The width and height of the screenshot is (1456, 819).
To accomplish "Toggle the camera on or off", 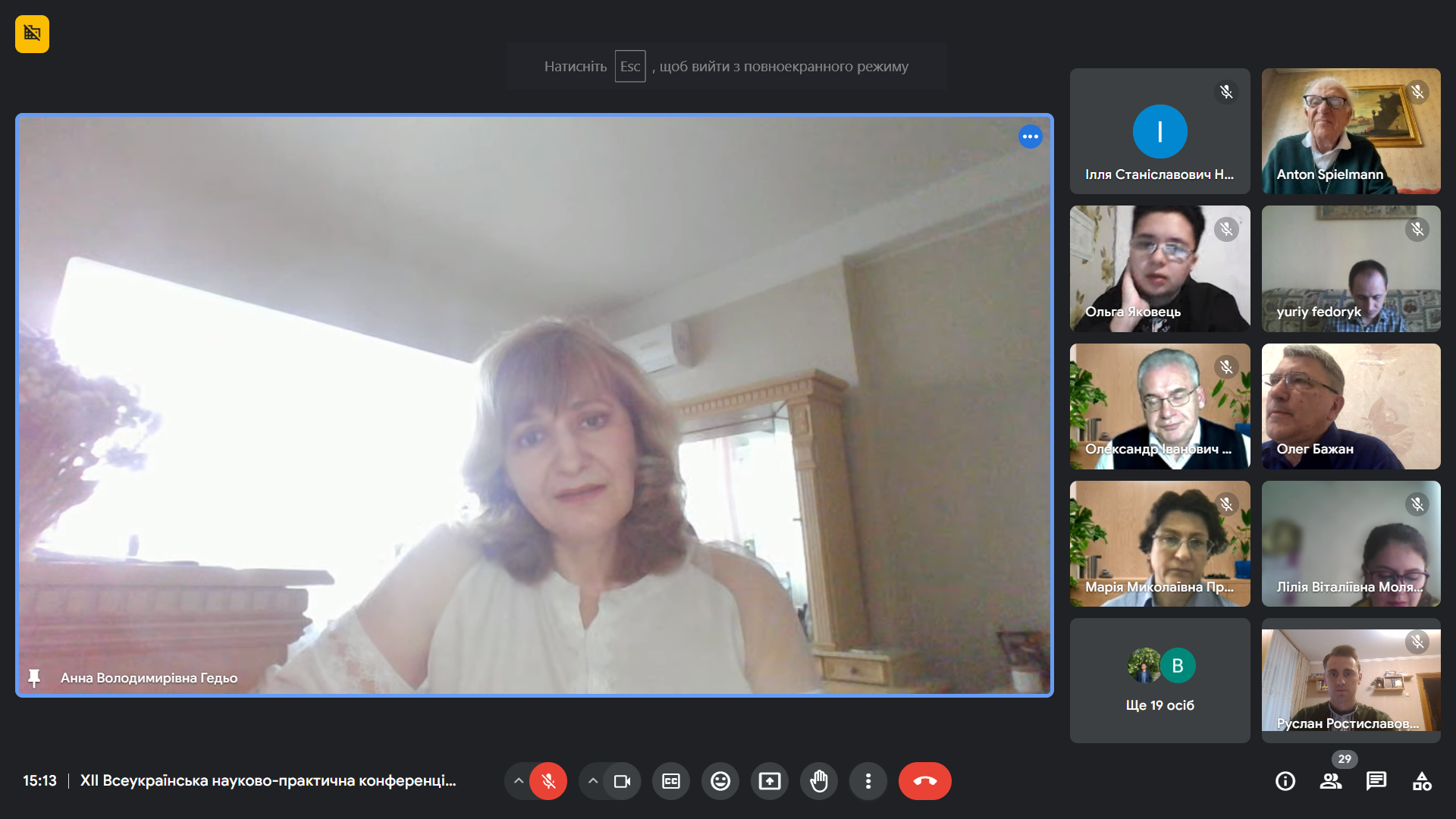I will point(622,781).
